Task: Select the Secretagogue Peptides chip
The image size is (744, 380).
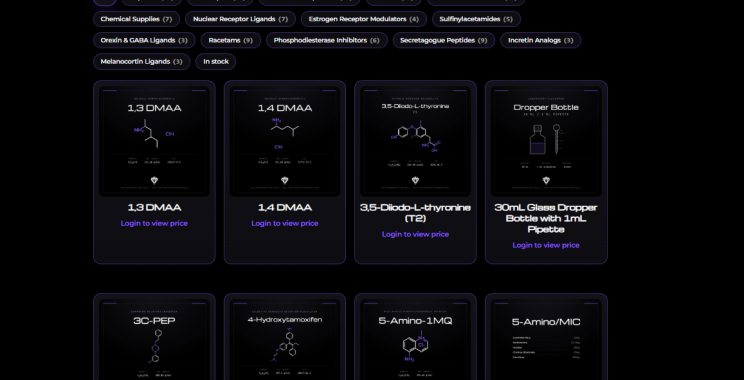Action: click(444, 40)
